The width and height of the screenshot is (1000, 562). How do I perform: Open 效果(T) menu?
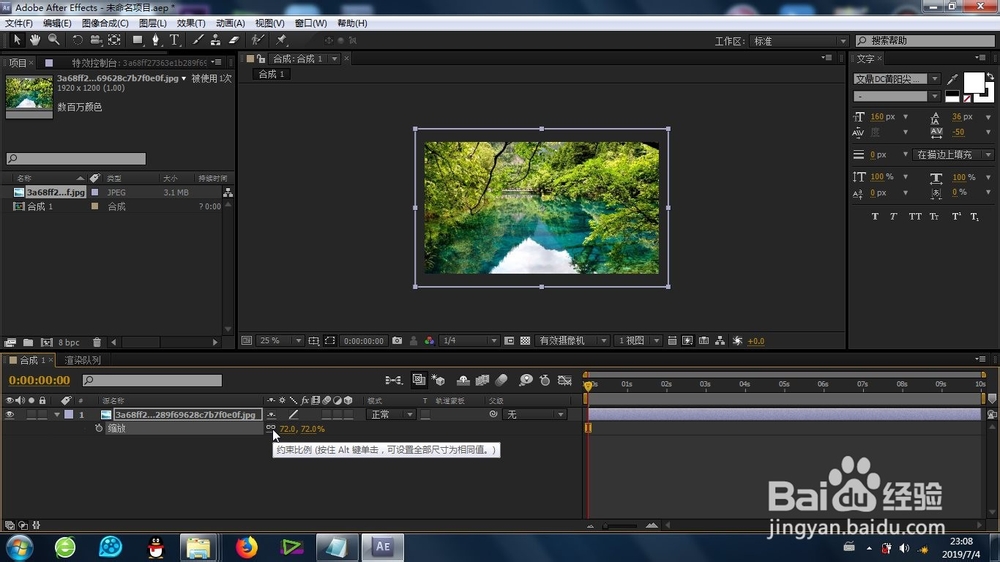[x=191, y=23]
